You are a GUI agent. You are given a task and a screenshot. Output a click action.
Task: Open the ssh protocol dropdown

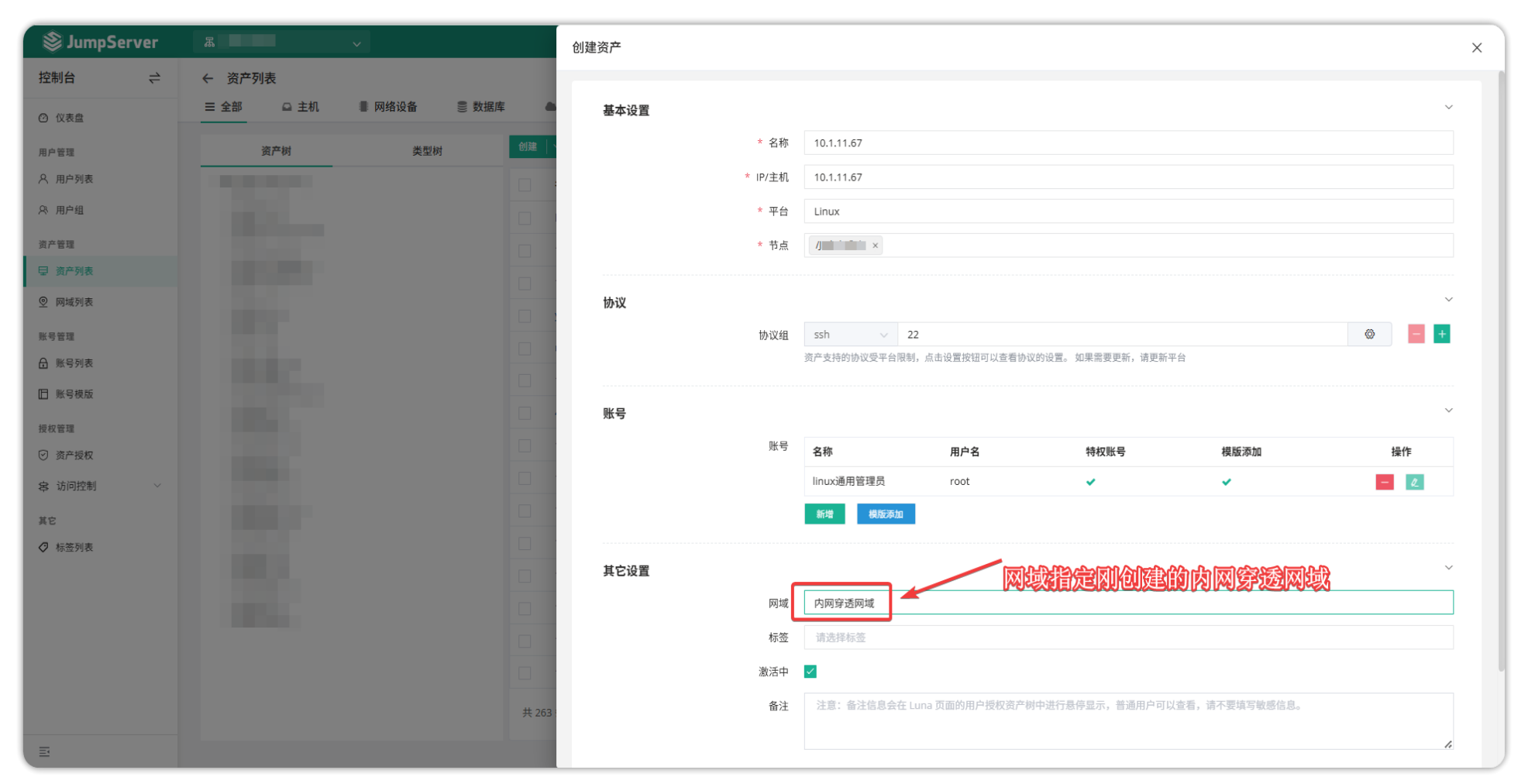[850, 335]
